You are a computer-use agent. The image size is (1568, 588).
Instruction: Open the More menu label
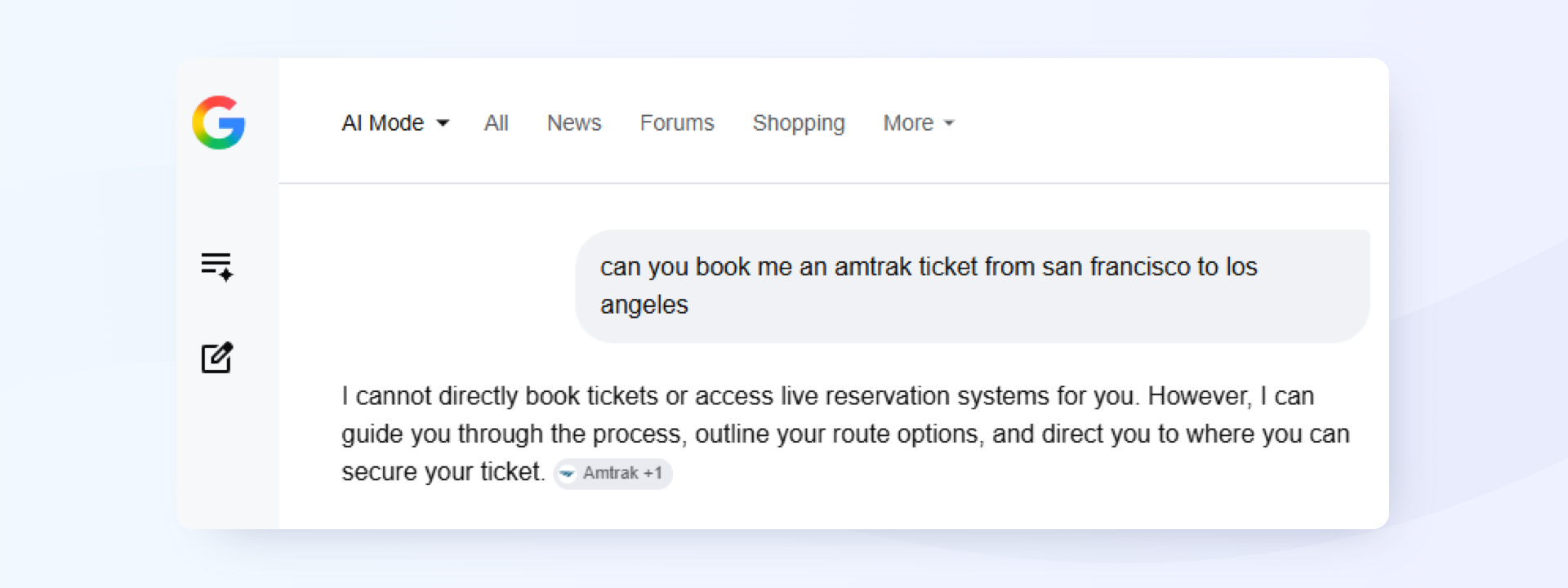pos(908,122)
